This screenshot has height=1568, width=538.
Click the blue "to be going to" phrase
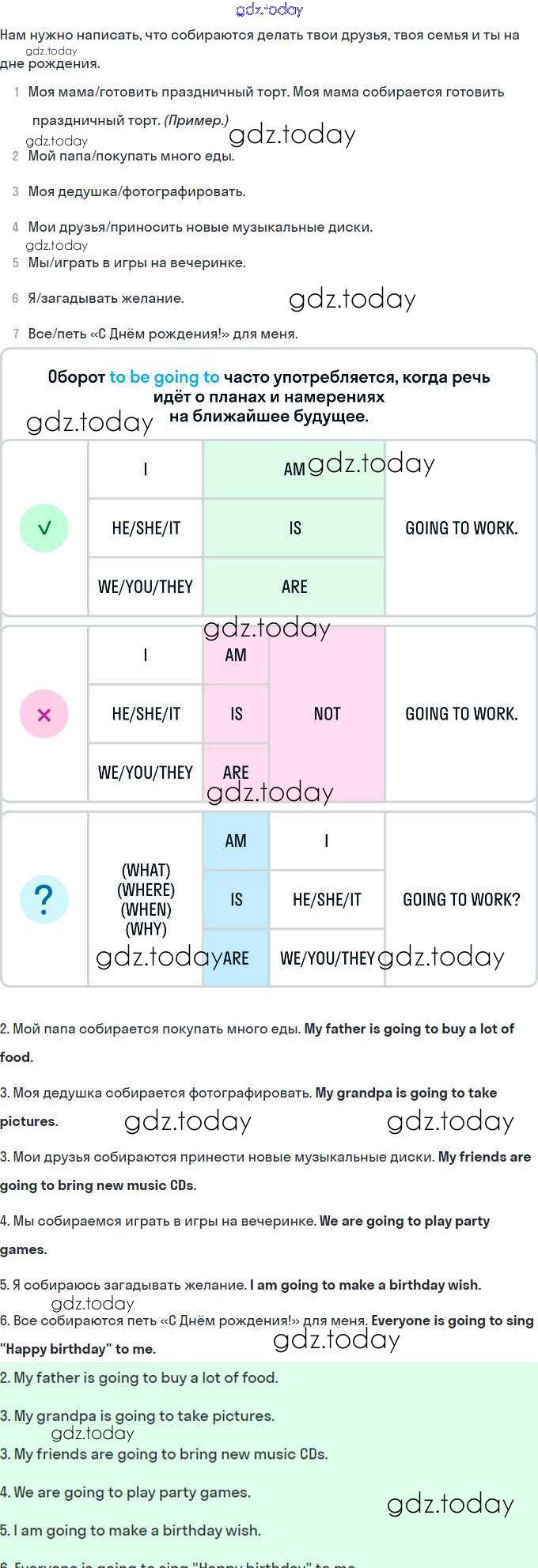pos(164,377)
